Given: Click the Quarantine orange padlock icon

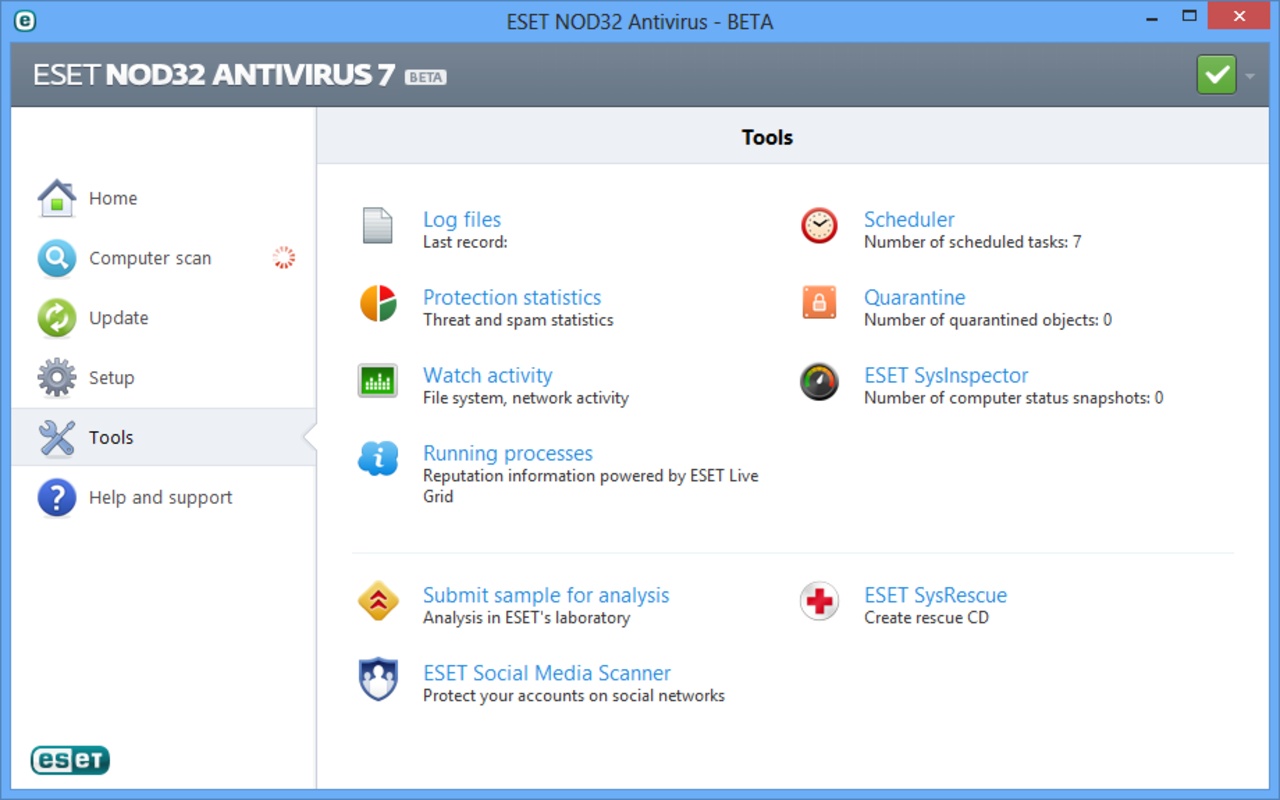Looking at the screenshot, I should [x=819, y=303].
